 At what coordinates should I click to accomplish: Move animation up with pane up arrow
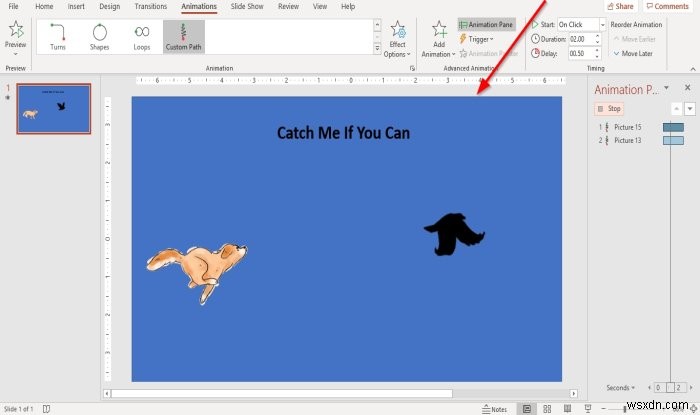click(x=676, y=108)
